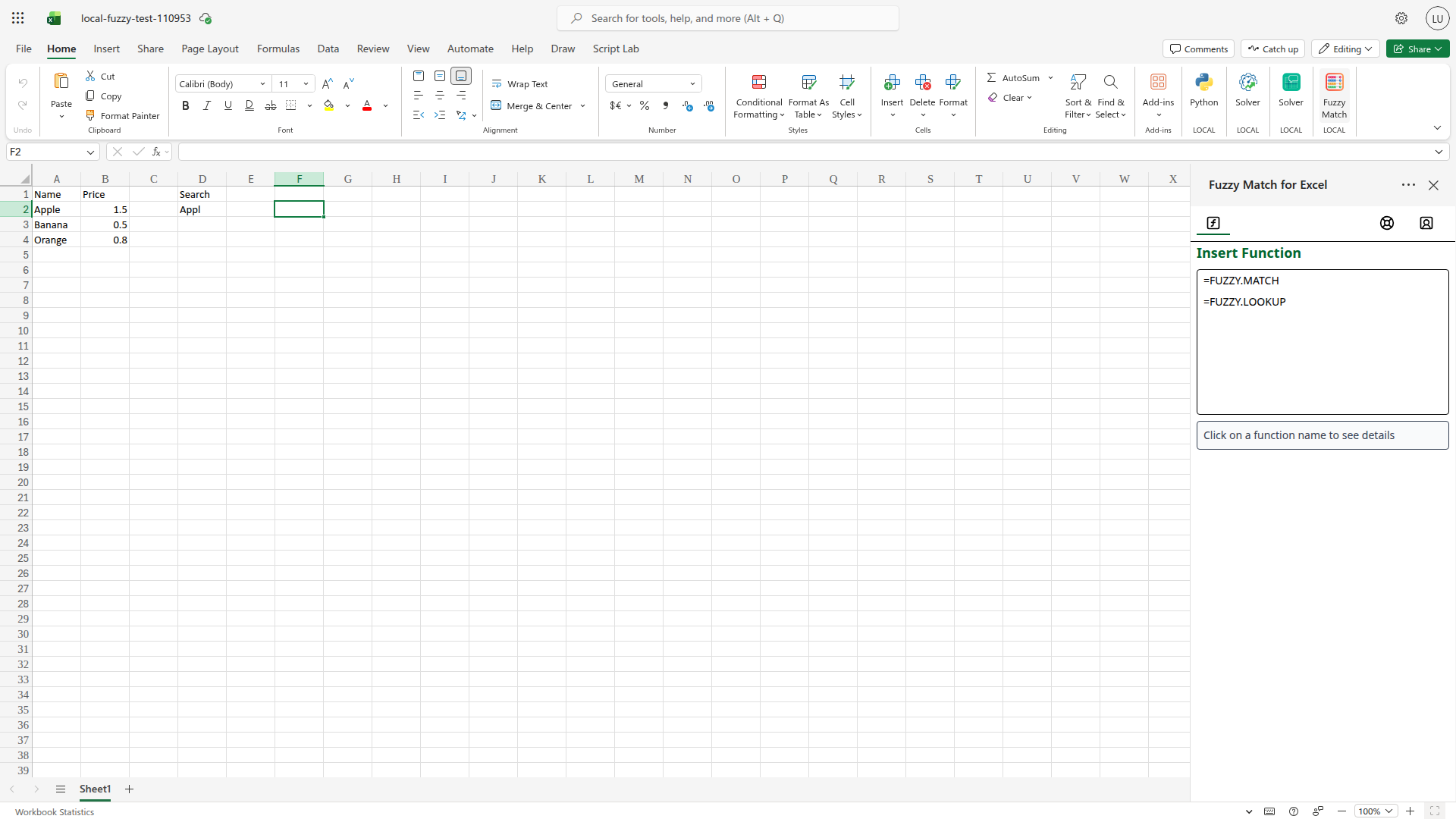Apply the yellow fill color
1456x819 pixels.
[328, 105]
